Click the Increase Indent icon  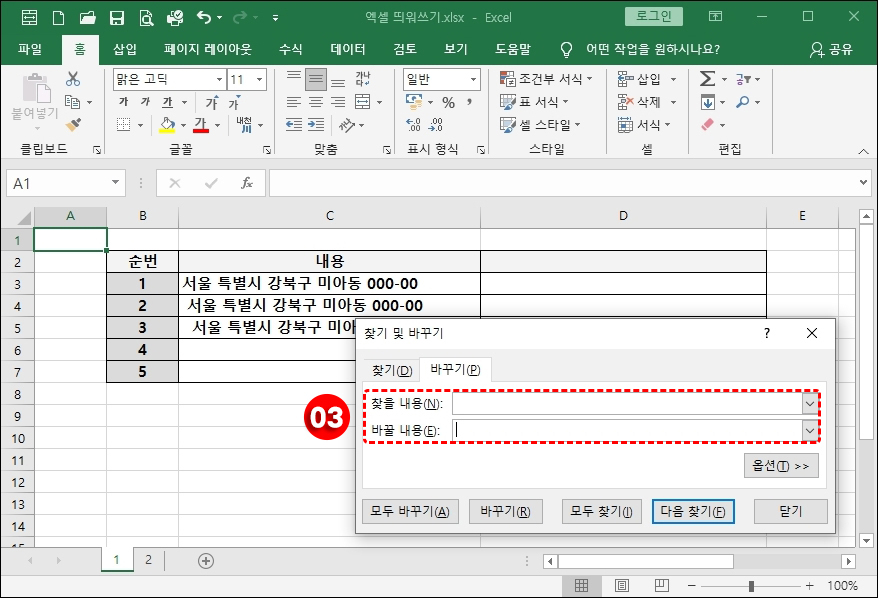pyautogui.click(x=316, y=124)
